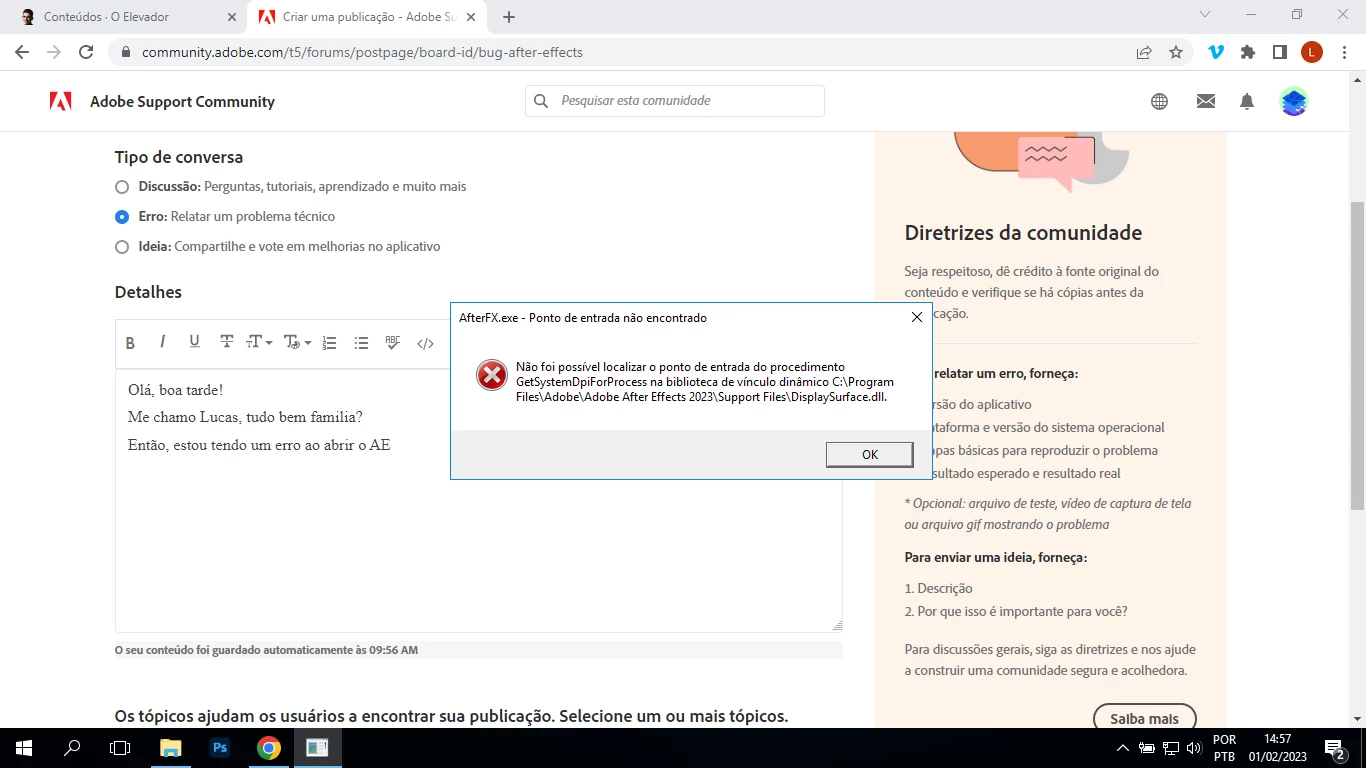Open the fourth taskbar app window
The height and width of the screenshot is (768, 1366).
pyautogui.click(x=317, y=748)
